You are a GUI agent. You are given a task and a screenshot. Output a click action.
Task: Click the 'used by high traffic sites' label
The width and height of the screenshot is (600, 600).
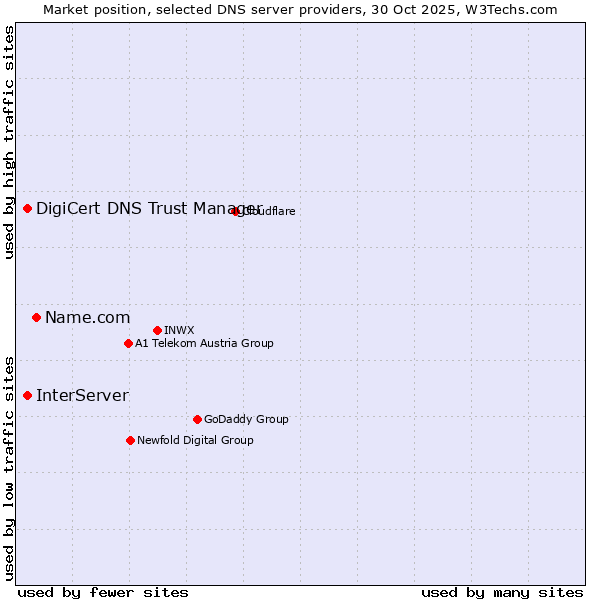click(9, 142)
